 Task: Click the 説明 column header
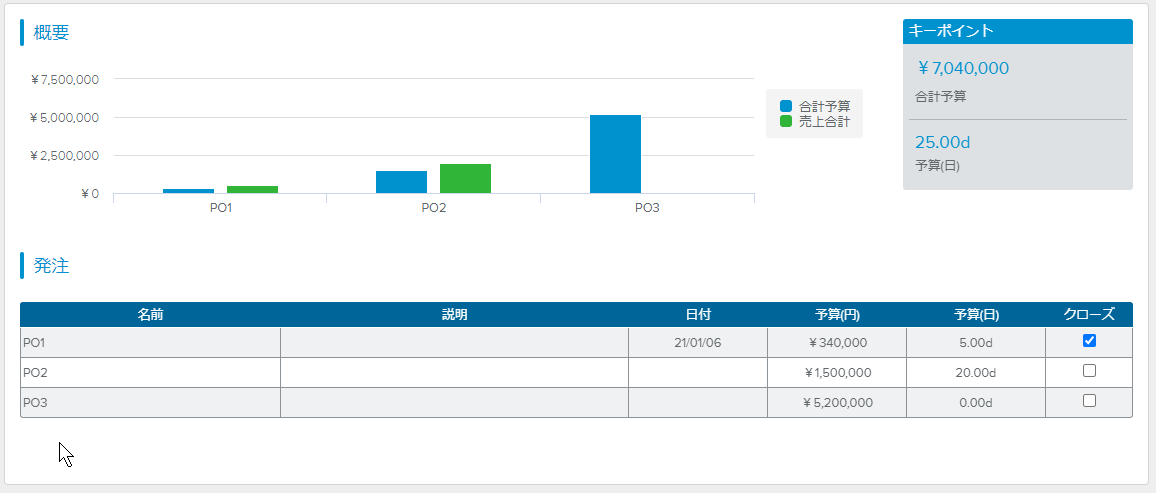click(x=454, y=315)
